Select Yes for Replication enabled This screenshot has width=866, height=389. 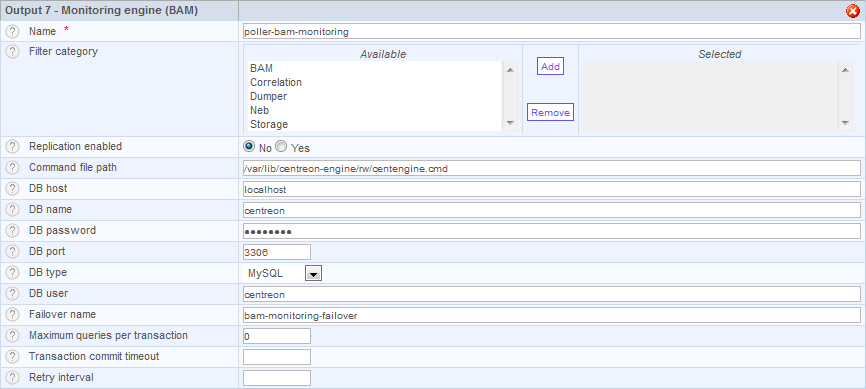281,147
